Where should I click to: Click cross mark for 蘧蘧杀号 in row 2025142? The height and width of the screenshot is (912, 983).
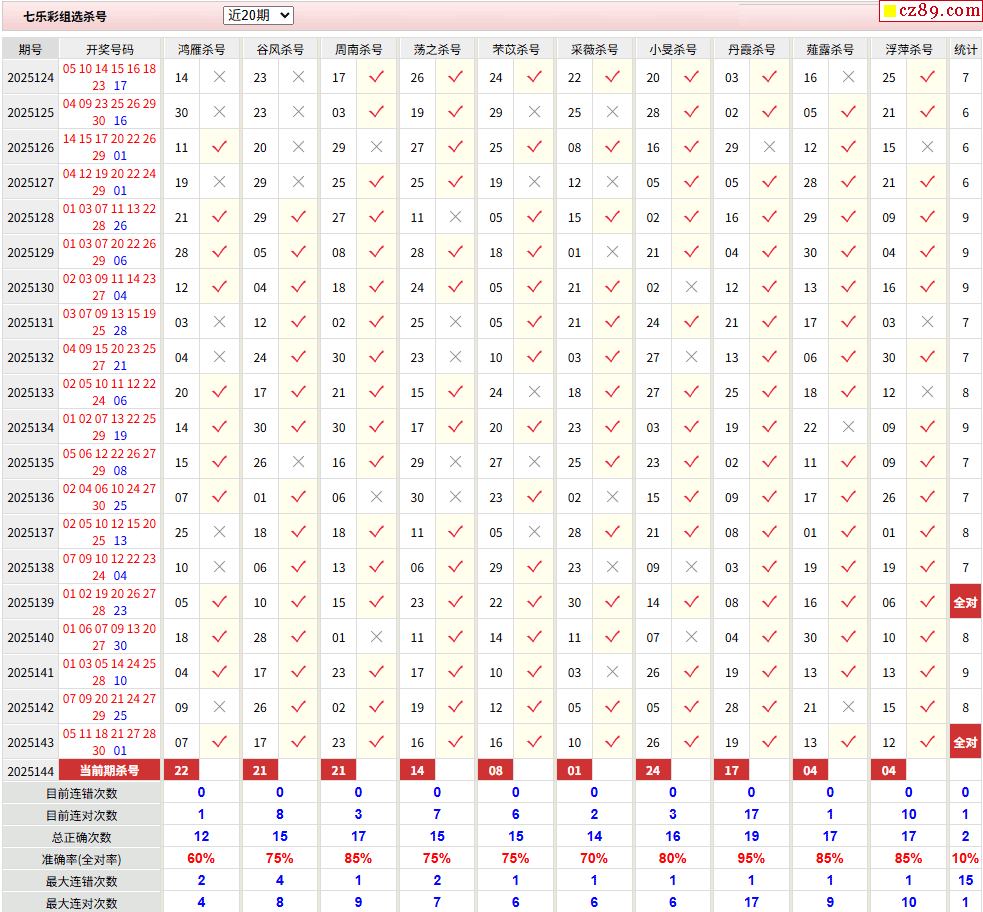848,707
